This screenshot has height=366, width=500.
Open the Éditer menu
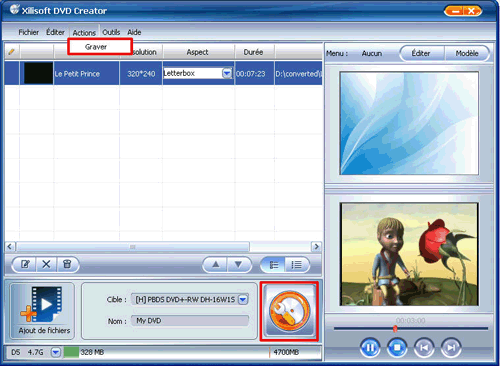(x=55, y=32)
